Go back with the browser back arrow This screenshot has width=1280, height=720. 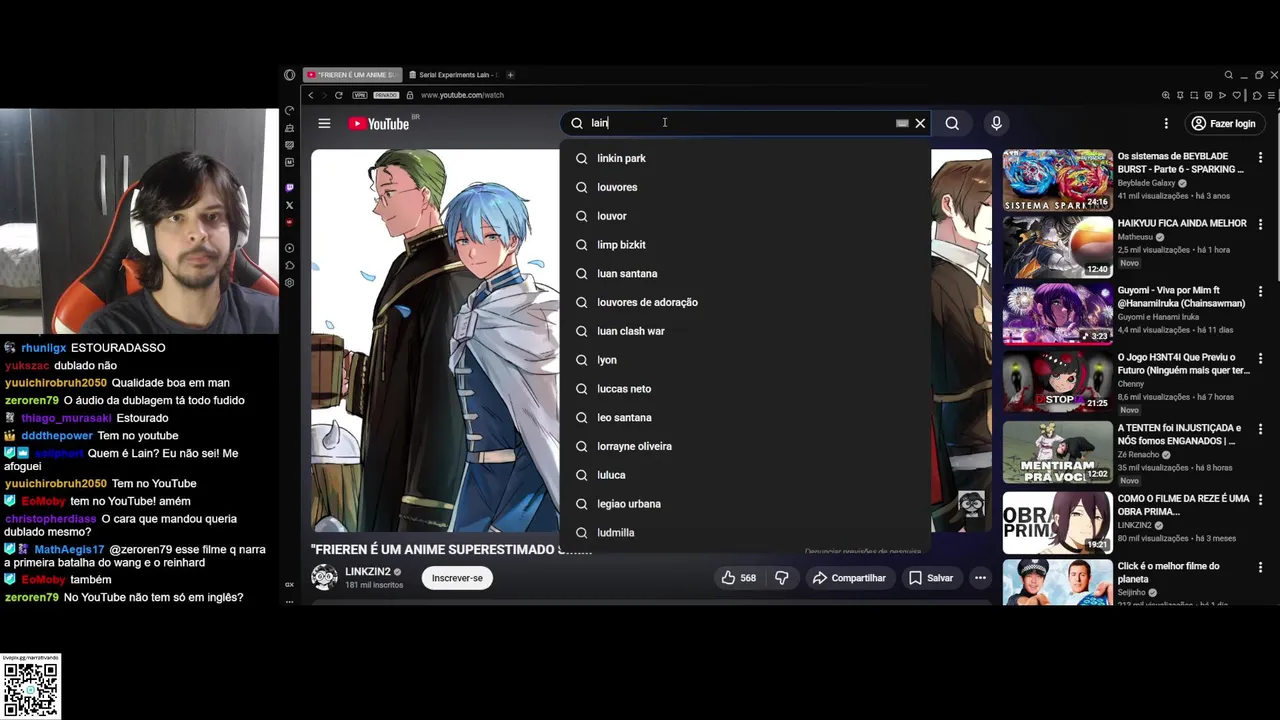coord(311,95)
